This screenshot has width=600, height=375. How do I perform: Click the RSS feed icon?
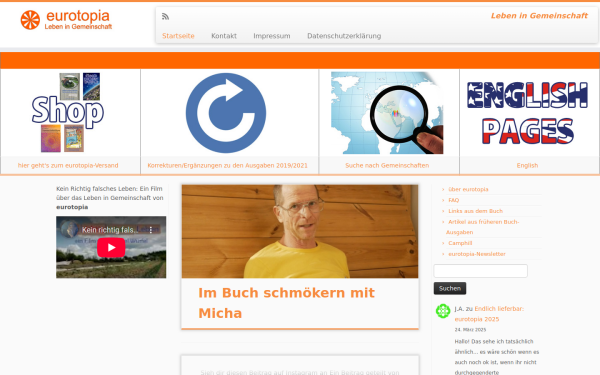point(165,16)
